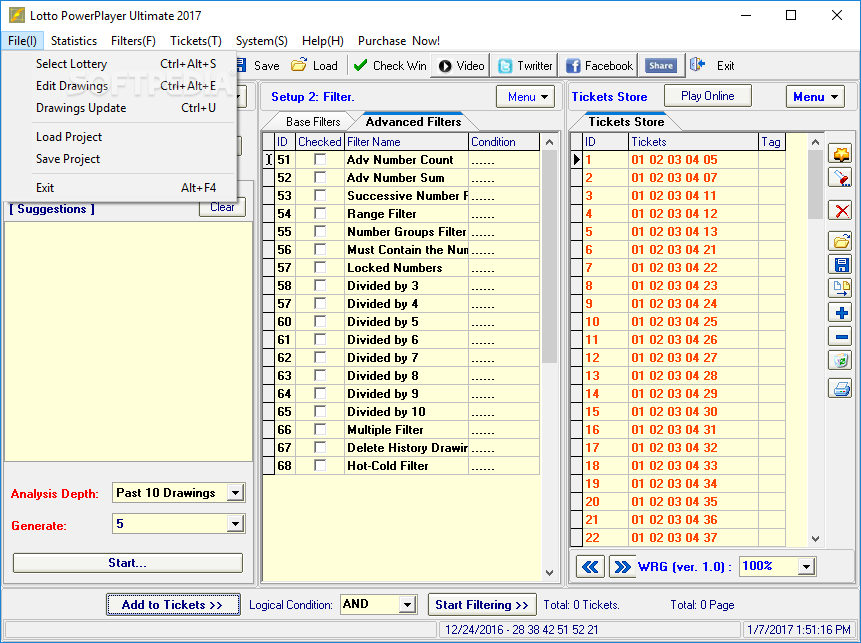The height and width of the screenshot is (643, 861).
Task: Open the Generate count dropdown
Action: (235, 524)
